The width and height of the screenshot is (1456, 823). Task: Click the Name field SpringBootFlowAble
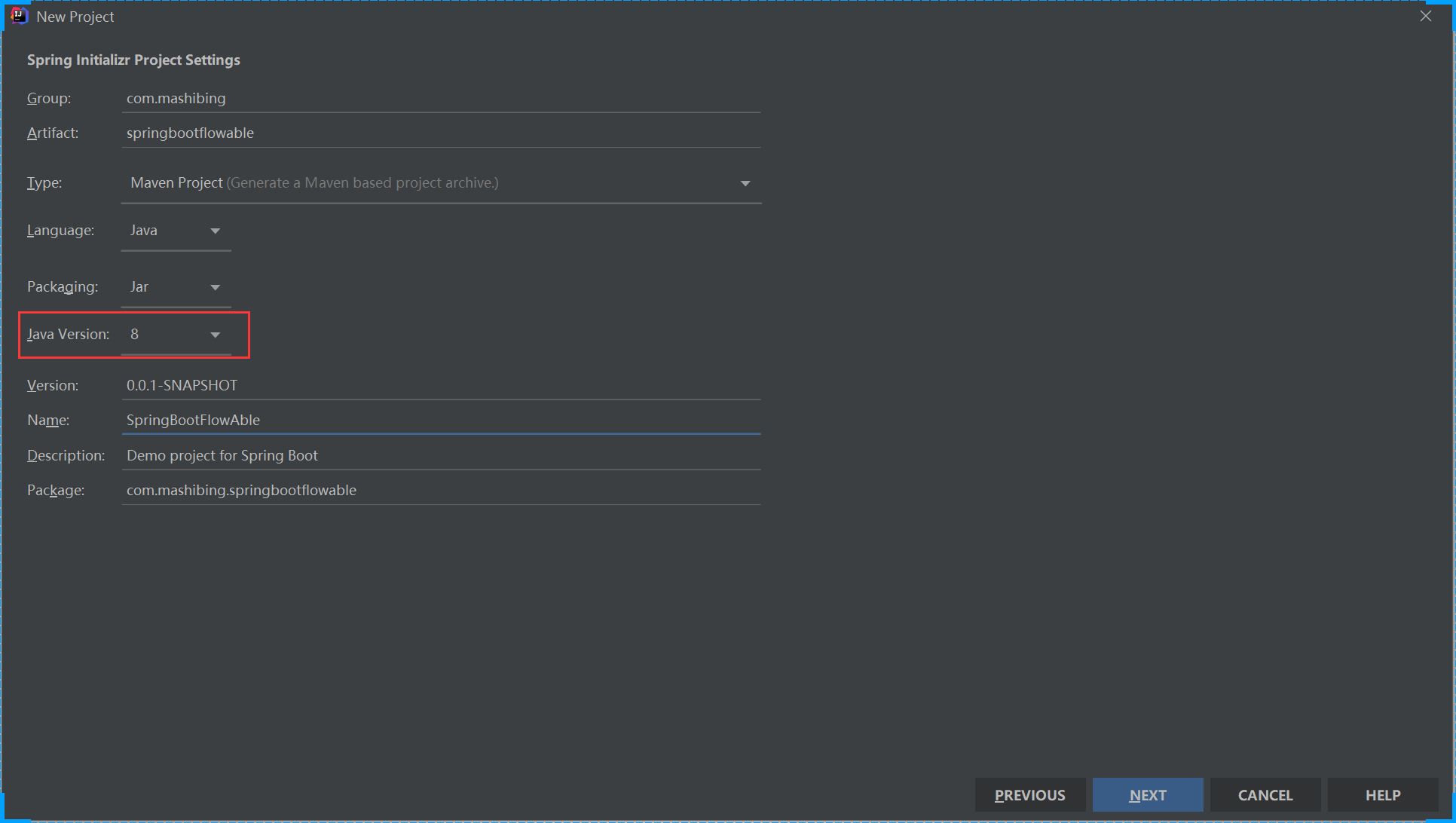[441, 420]
